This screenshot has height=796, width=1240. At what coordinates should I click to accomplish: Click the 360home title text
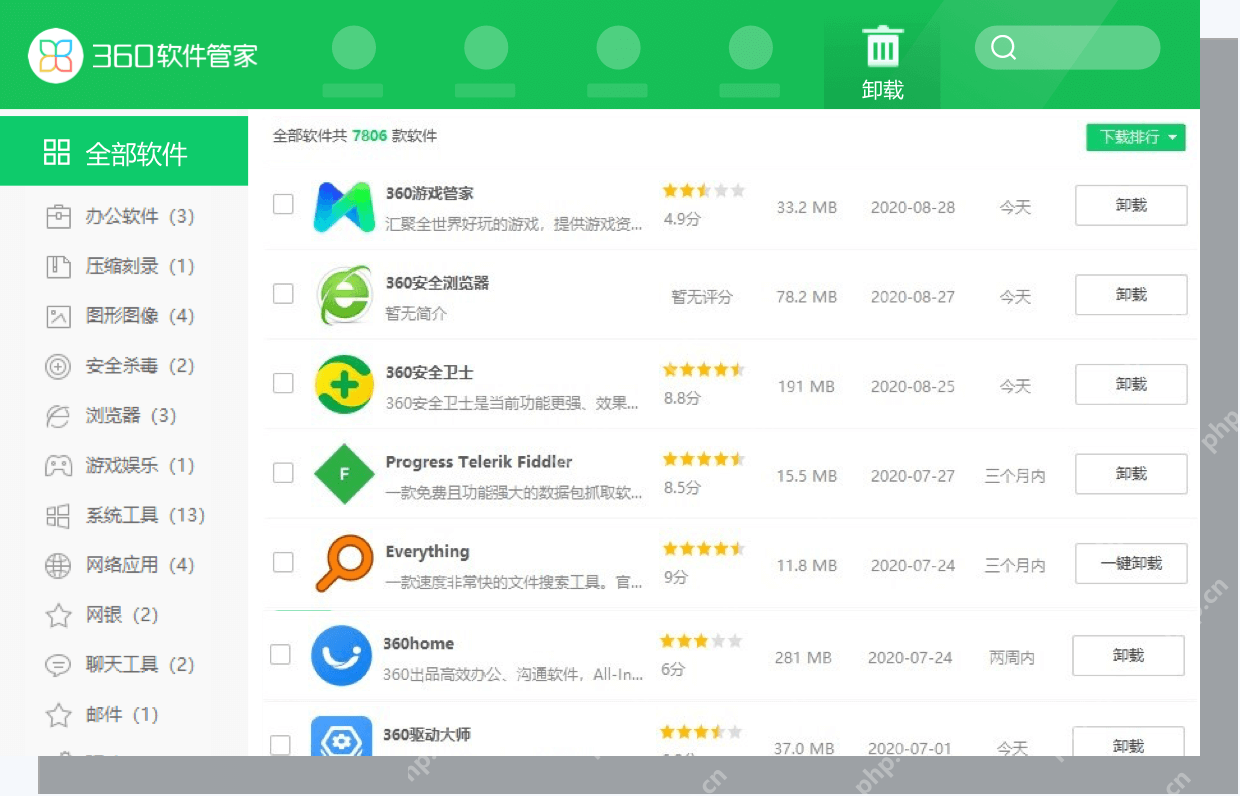click(x=418, y=643)
